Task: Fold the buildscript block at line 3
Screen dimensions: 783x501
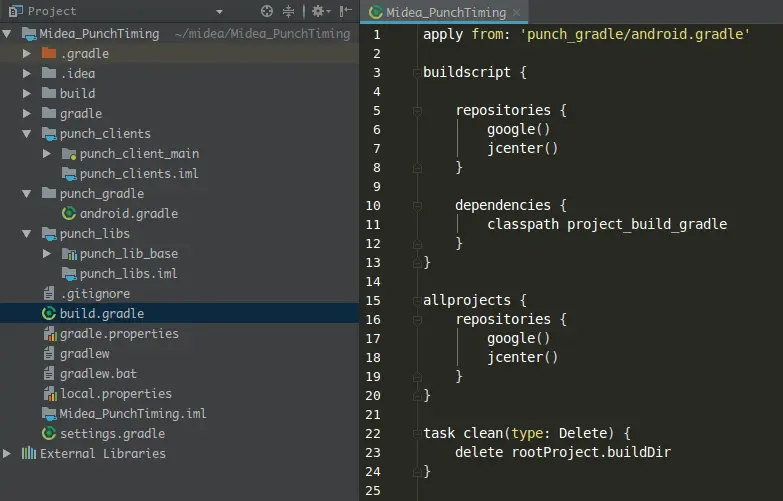Action: 417,73
